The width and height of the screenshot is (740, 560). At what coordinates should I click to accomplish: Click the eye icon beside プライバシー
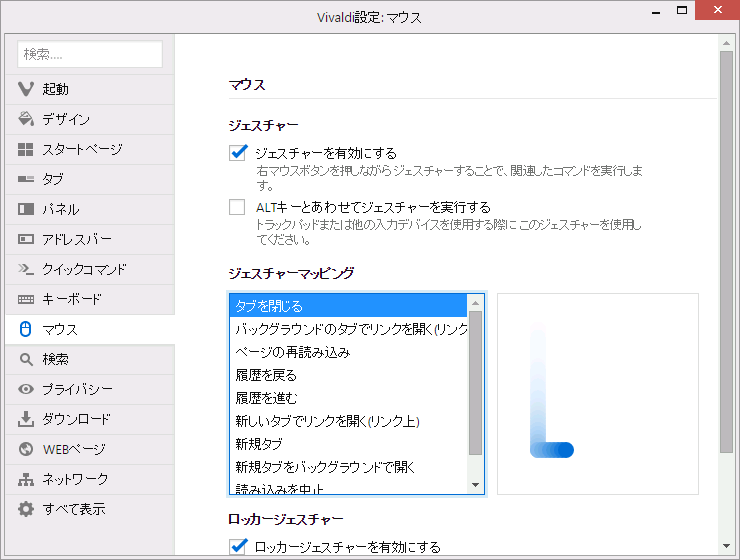[x=25, y=389]
